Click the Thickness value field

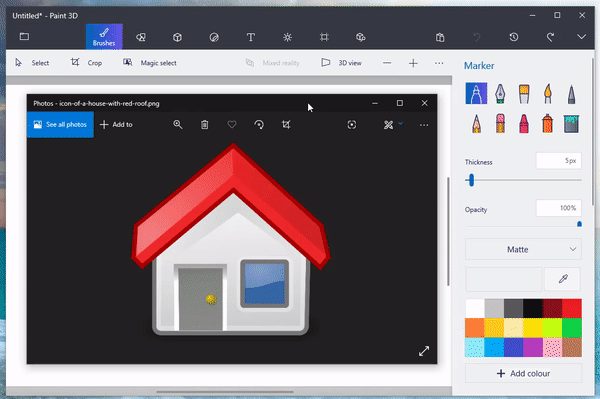pos(559,161)
